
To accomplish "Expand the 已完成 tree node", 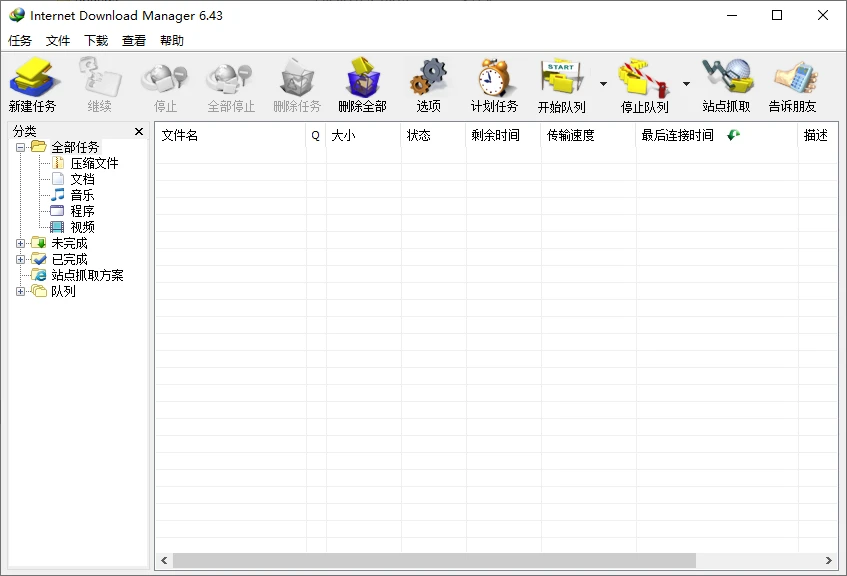I will (x=21, y=259).
